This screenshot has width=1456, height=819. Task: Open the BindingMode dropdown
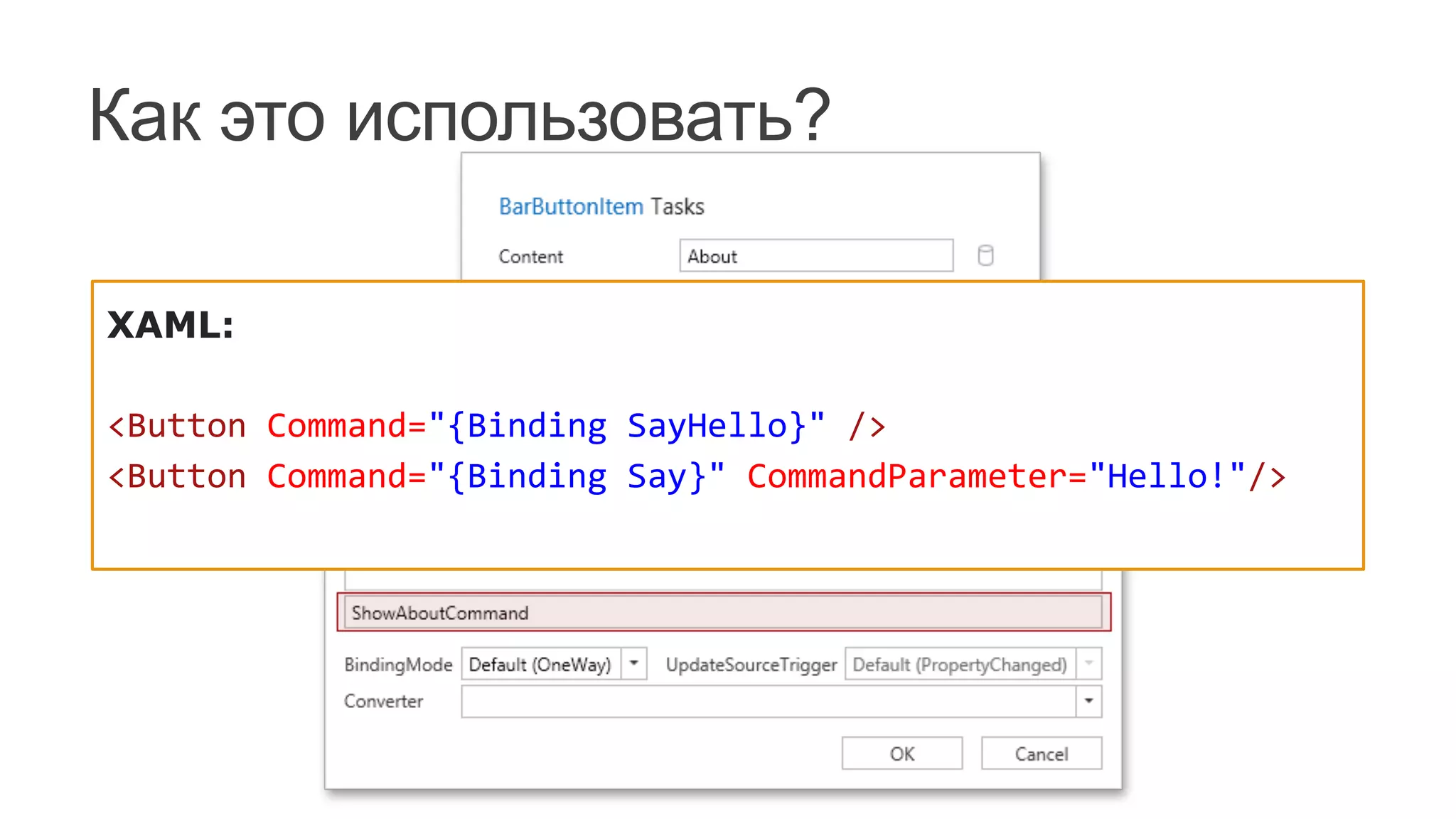633,664
